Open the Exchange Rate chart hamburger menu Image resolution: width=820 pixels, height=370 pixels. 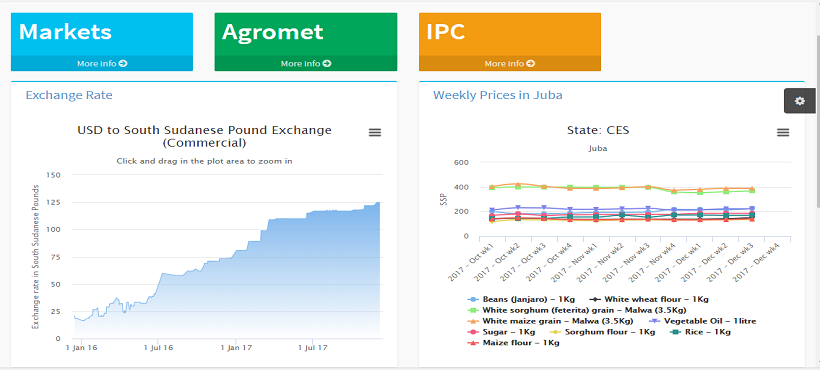pyautogui.click(x=375, y=133)
